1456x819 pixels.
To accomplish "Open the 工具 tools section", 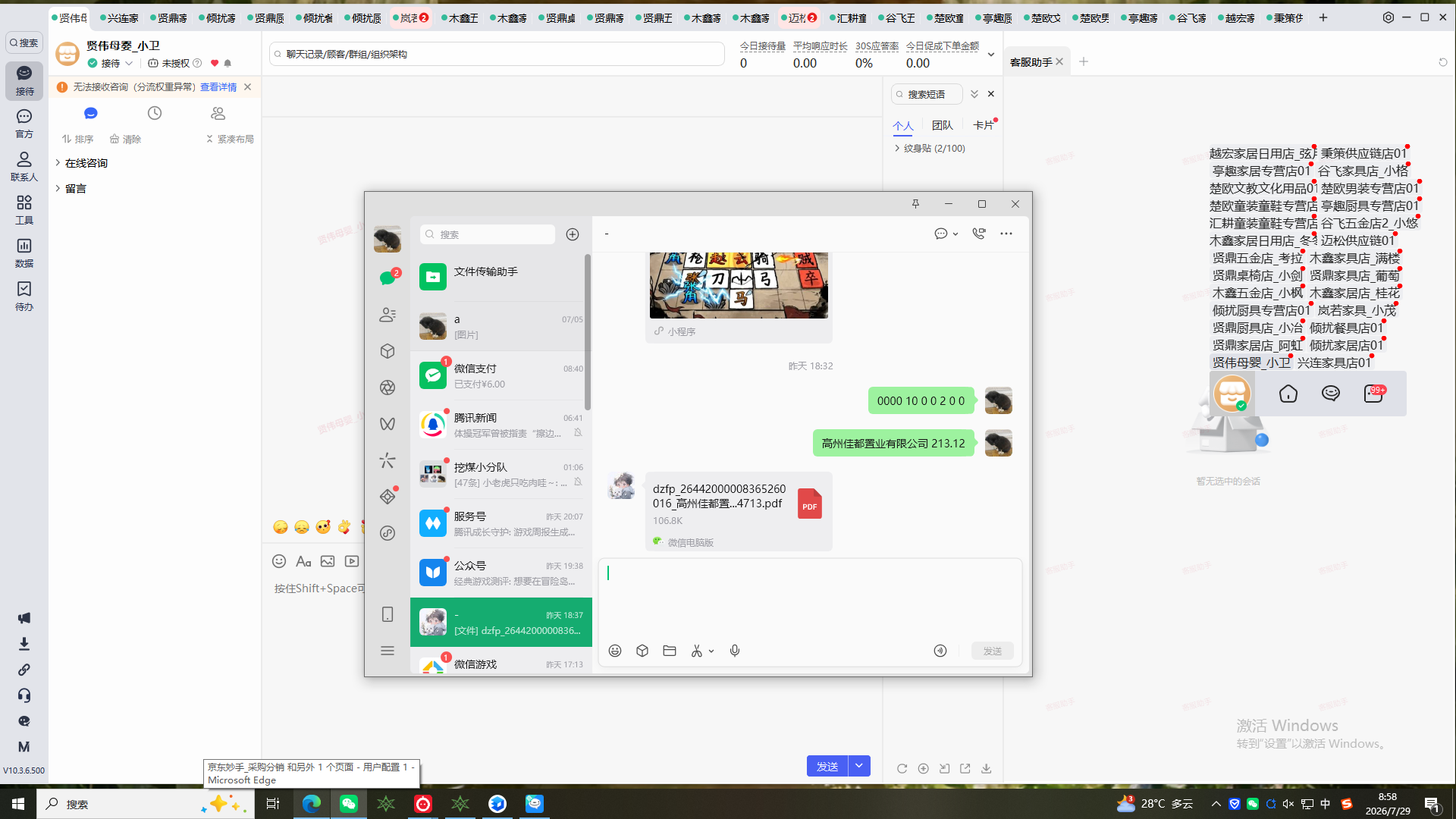I will [24, 209].
